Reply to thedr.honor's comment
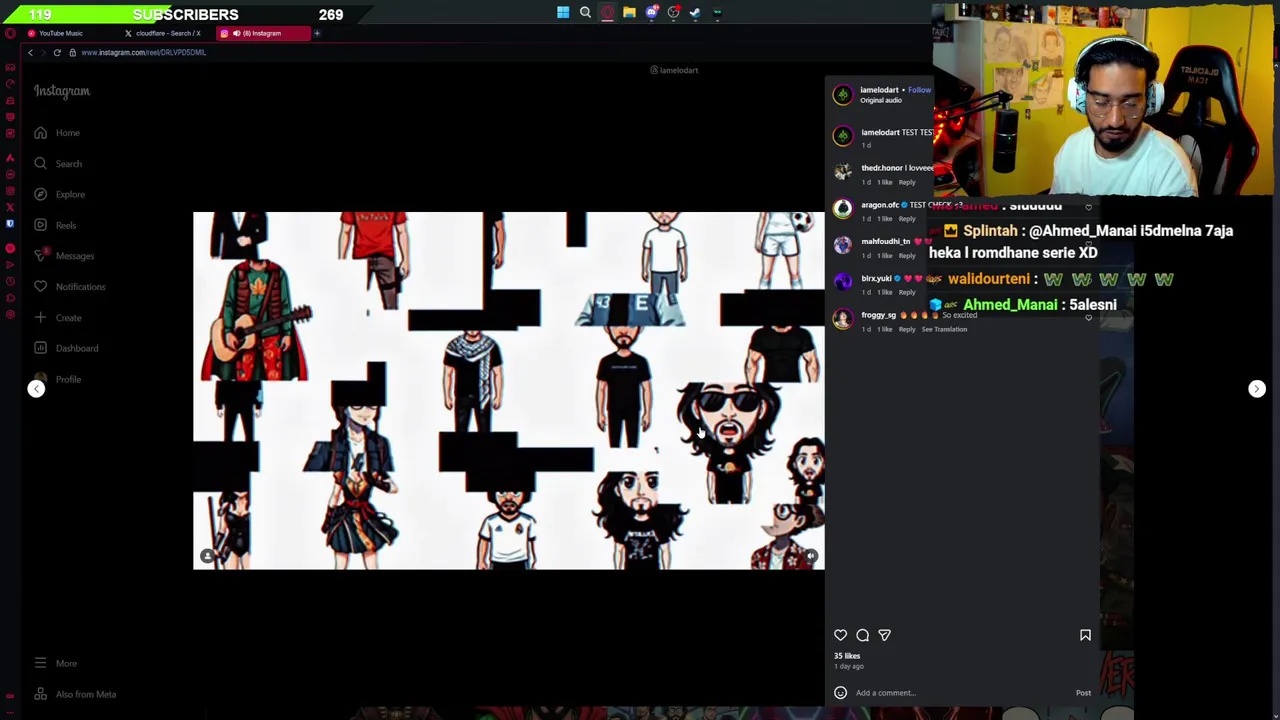The width and height of the screenshot is (1280, 720). (x=907, y=182)
